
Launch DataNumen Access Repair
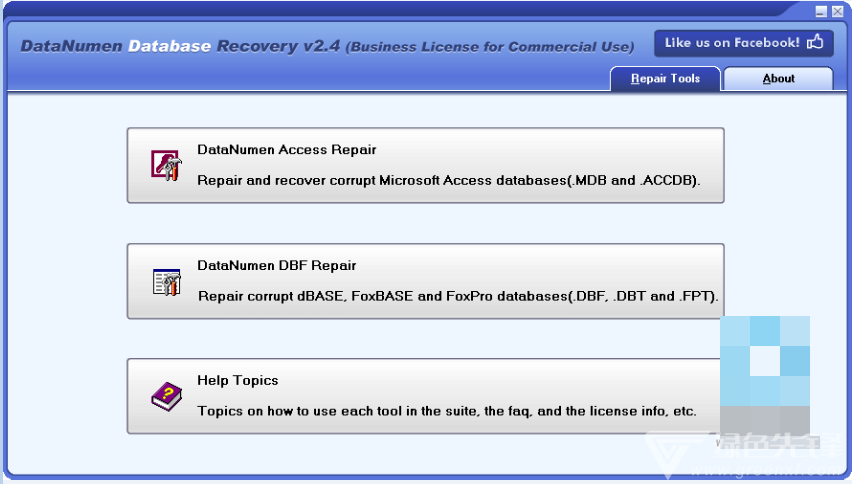(x=425, y=166)
